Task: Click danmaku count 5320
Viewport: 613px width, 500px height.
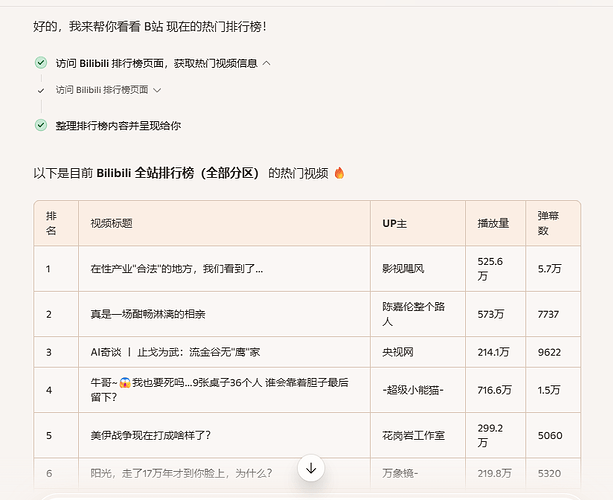Action: pos(549,473)
